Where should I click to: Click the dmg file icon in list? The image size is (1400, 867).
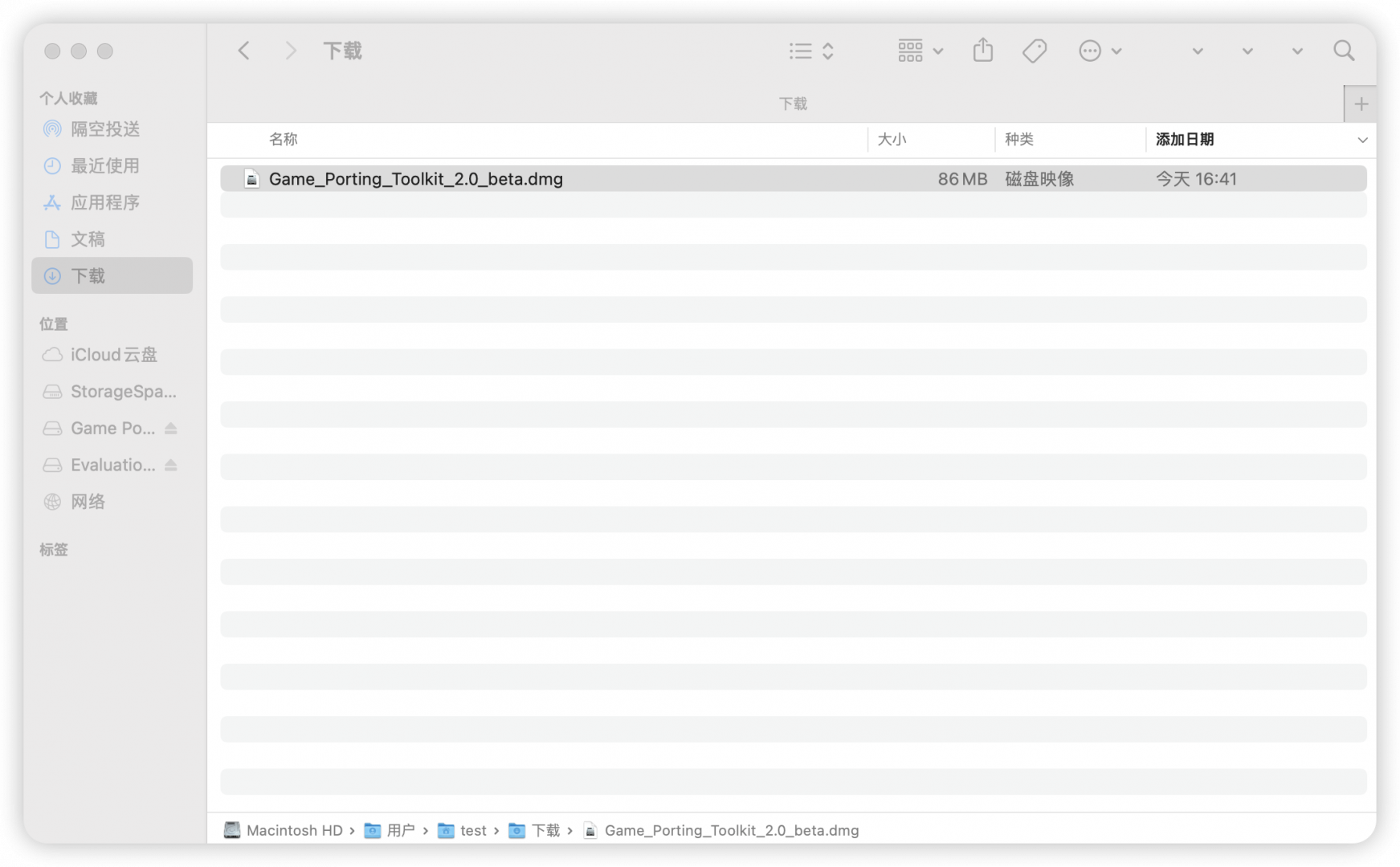tap(251, 178)
